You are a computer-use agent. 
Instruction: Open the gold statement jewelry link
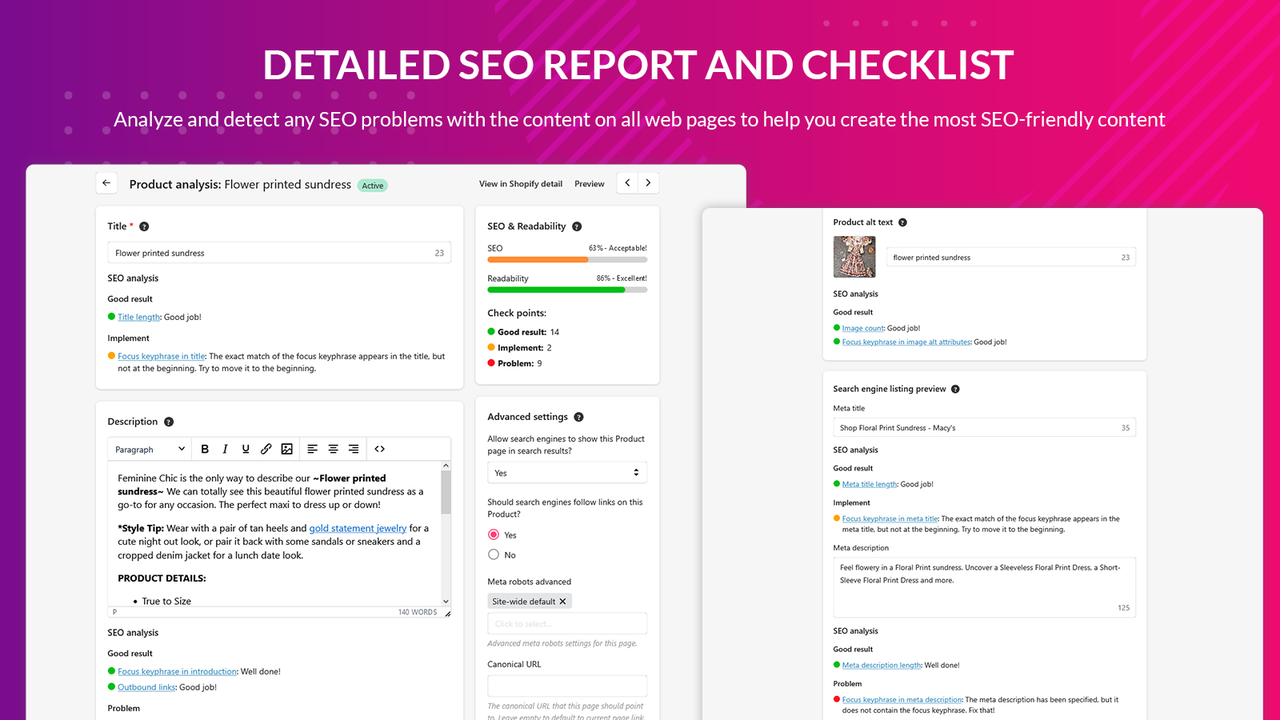click(x=357, y=527)
